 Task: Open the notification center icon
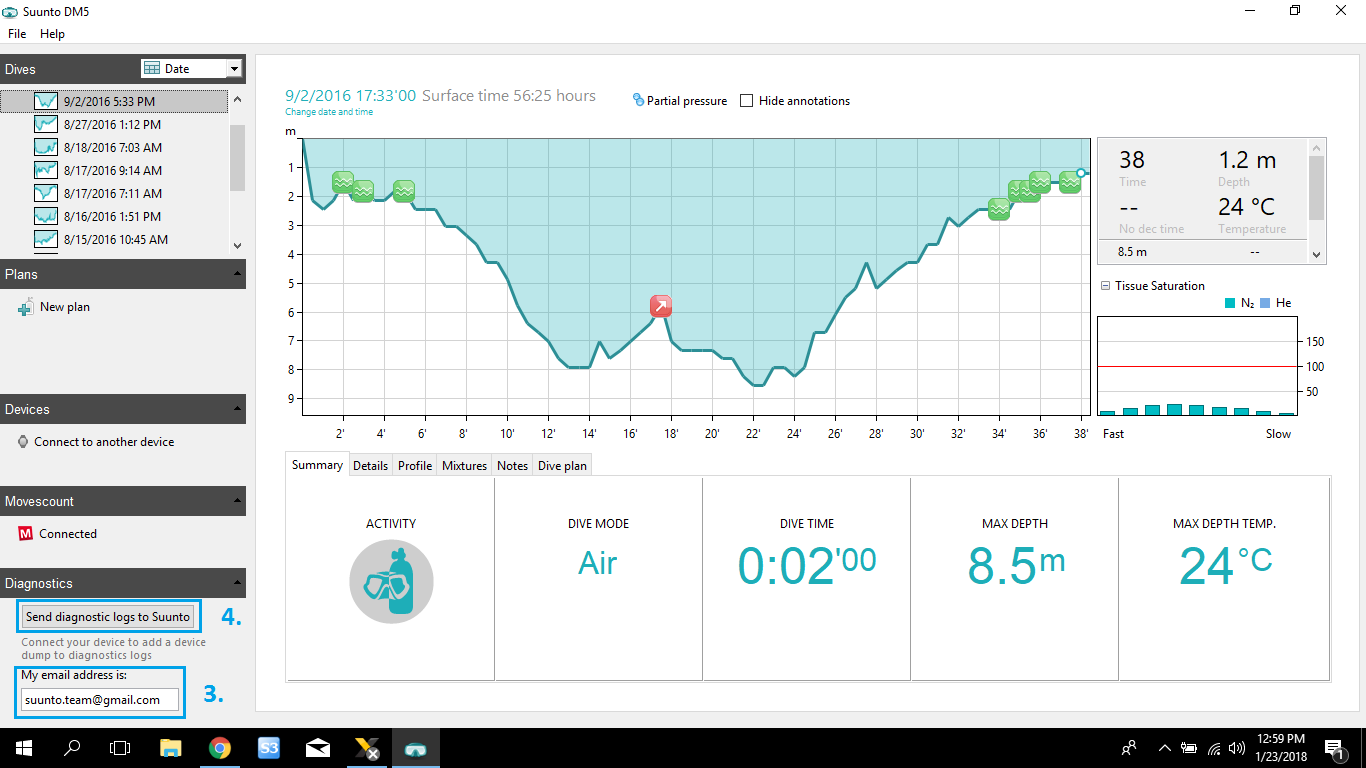click(x=1333, y=748)
